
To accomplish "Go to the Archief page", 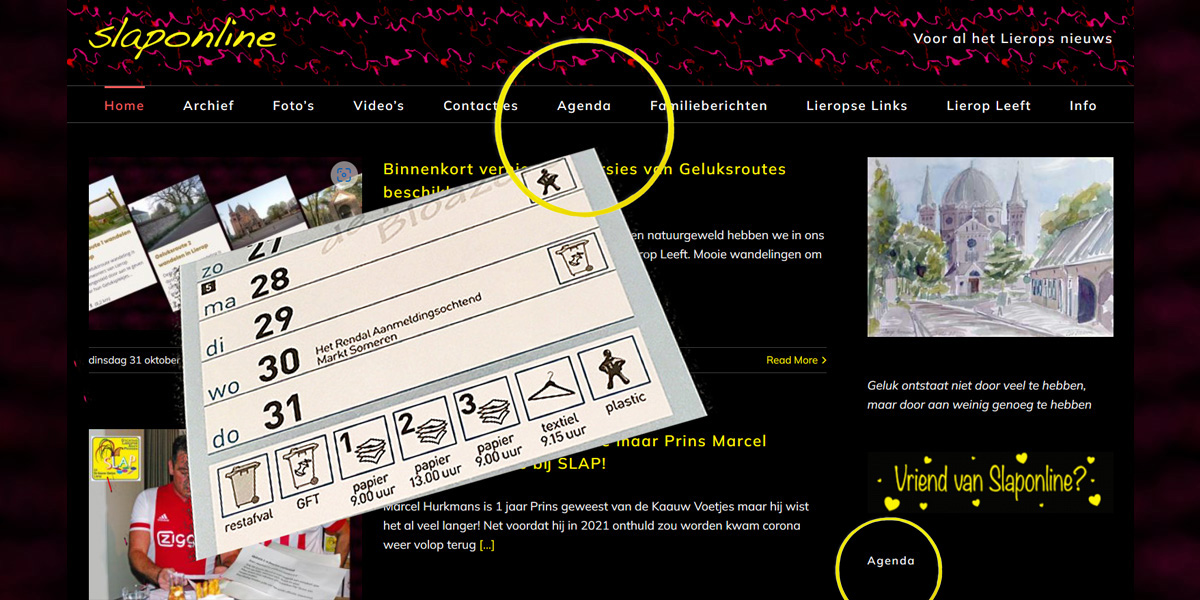I will [x=208, y=106].
